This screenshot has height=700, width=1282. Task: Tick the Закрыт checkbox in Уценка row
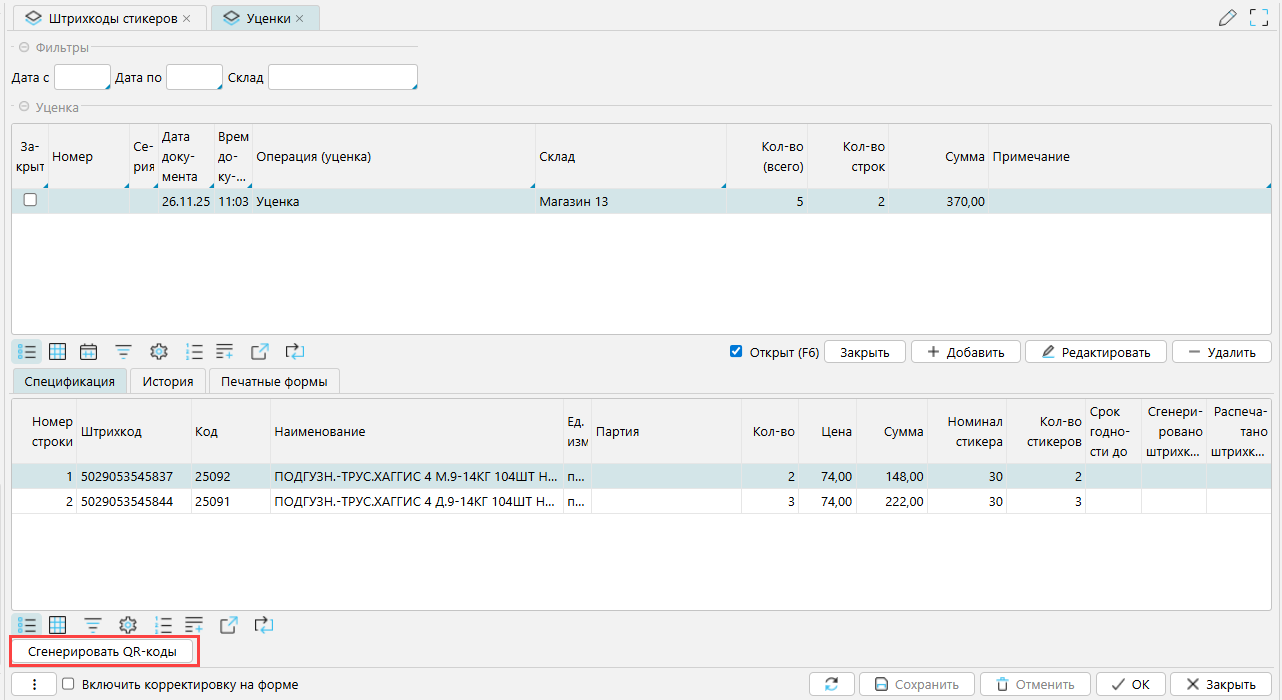point(30,200)
